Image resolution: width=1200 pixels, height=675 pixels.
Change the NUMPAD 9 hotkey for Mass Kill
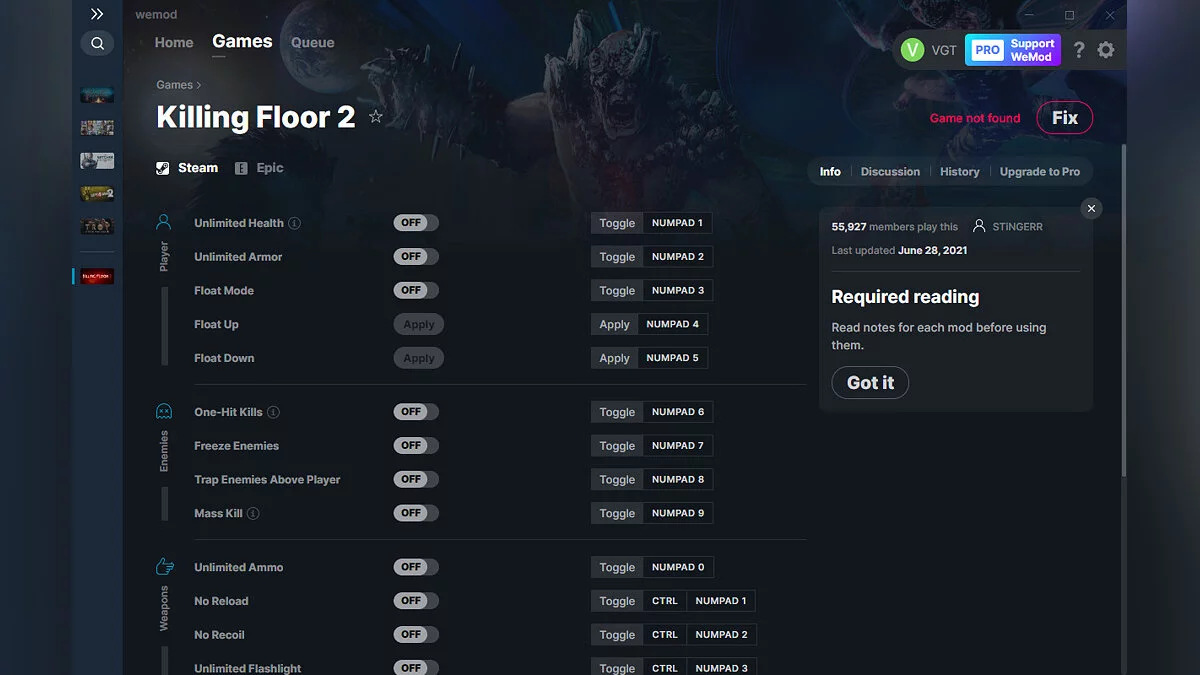pyautogui.click(x=677, y=513)
